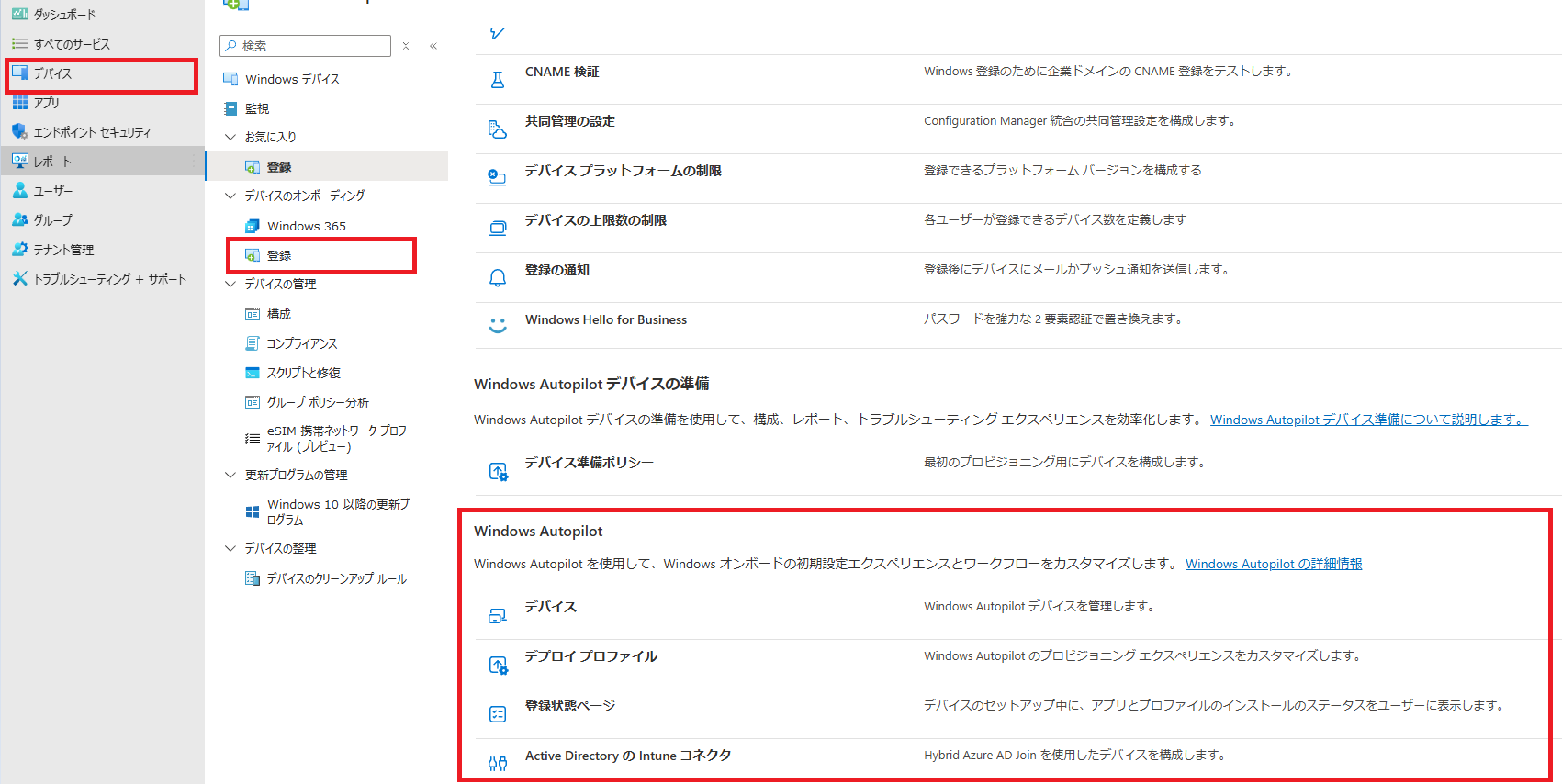
Task: Collapse the submenu with the double chevron
Action: [x=433, y=46]
